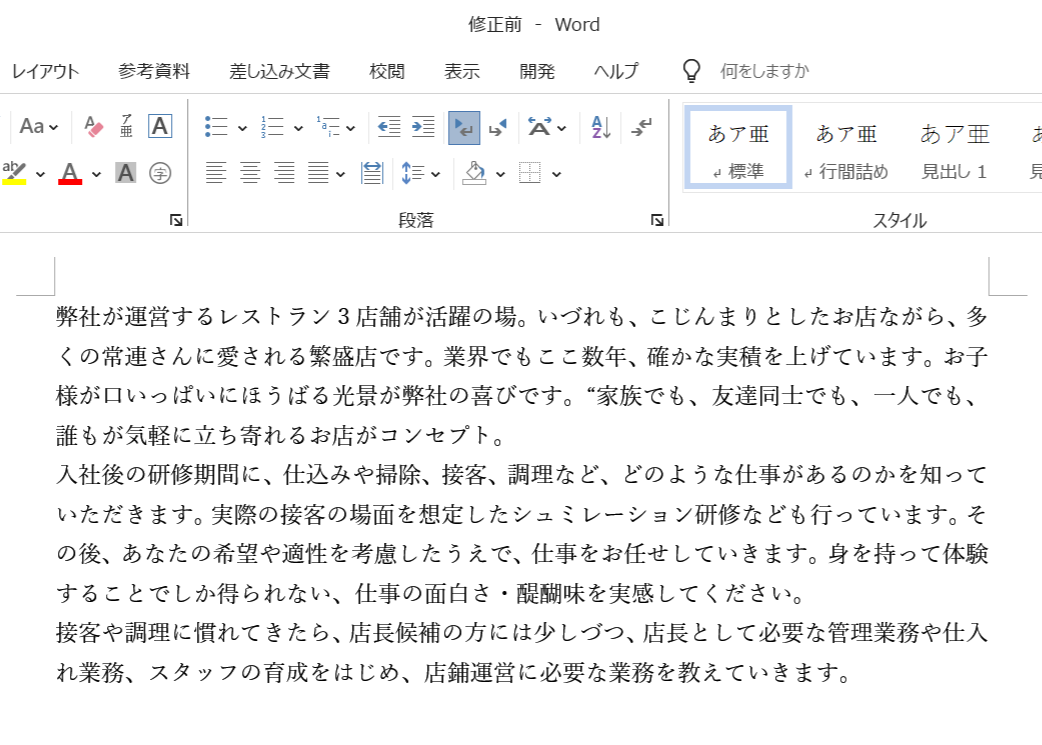Open the bullet list dropdown arrow
Screen dimensions: 1042x745
pos(242,128)
